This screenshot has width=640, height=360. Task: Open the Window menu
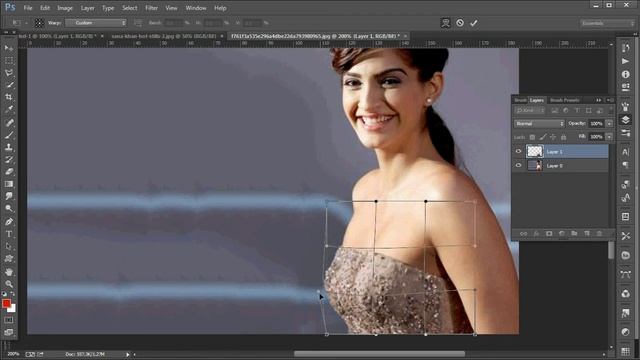point(196,8)
